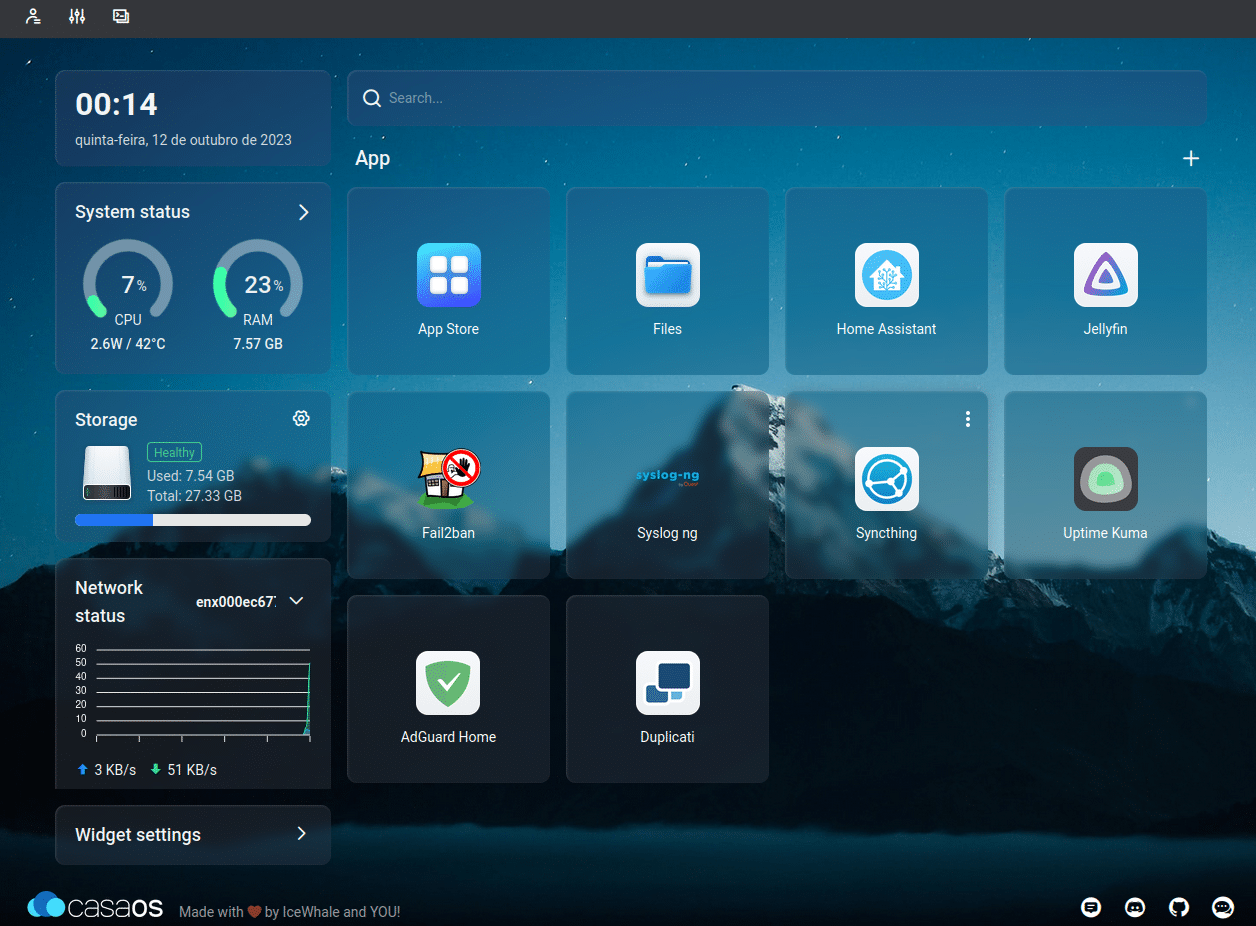Screen dimensions: 1256x926
Task: Open the GitHub icon in footer
Action: pos(1179,907)
